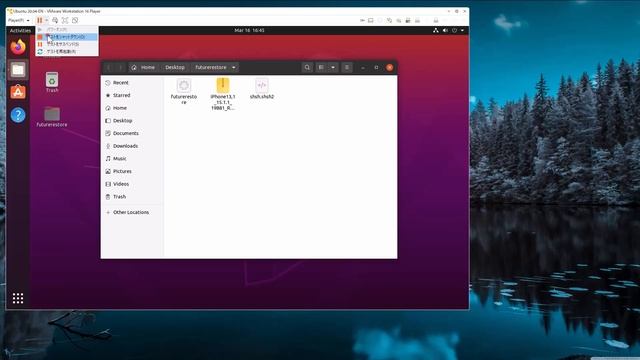Select Videos in the Files sidebar
The width and height of the screenshot is (640, 360).
(x=132, y=184)
